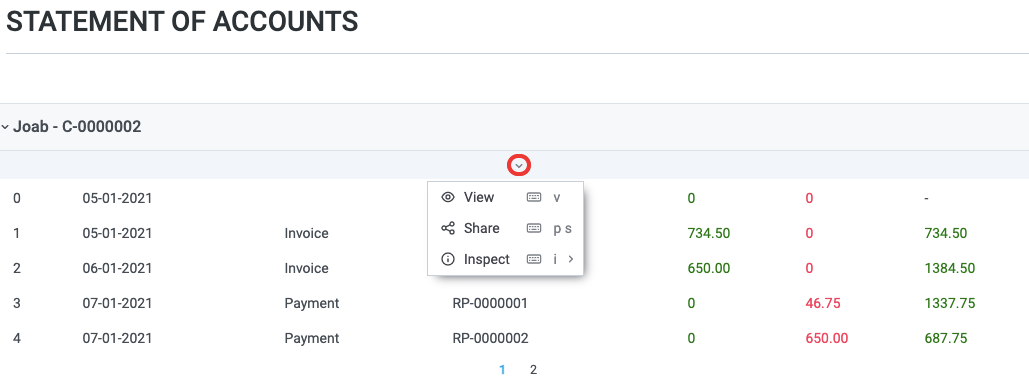Click the Statement of Accounts heading
Image resolution: width=1029 pixels, height=388 pixels.
[x=182, y=22]
